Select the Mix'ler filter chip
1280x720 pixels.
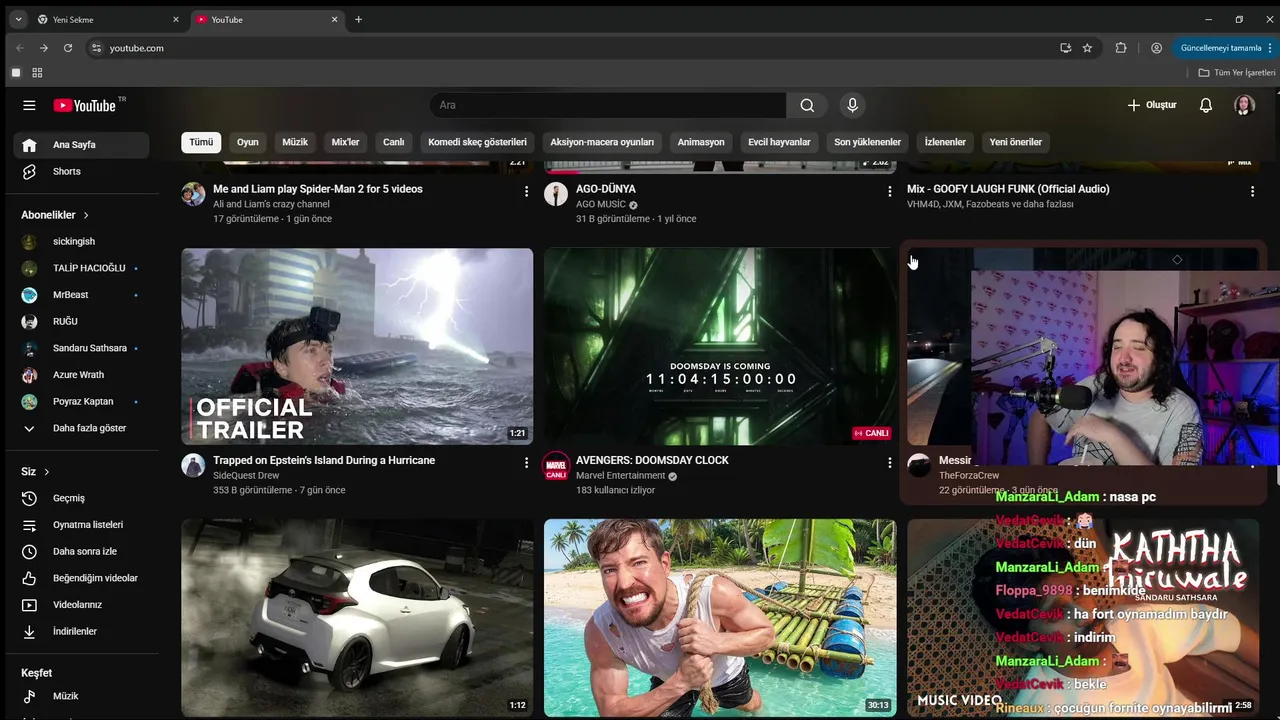(345, 142)
